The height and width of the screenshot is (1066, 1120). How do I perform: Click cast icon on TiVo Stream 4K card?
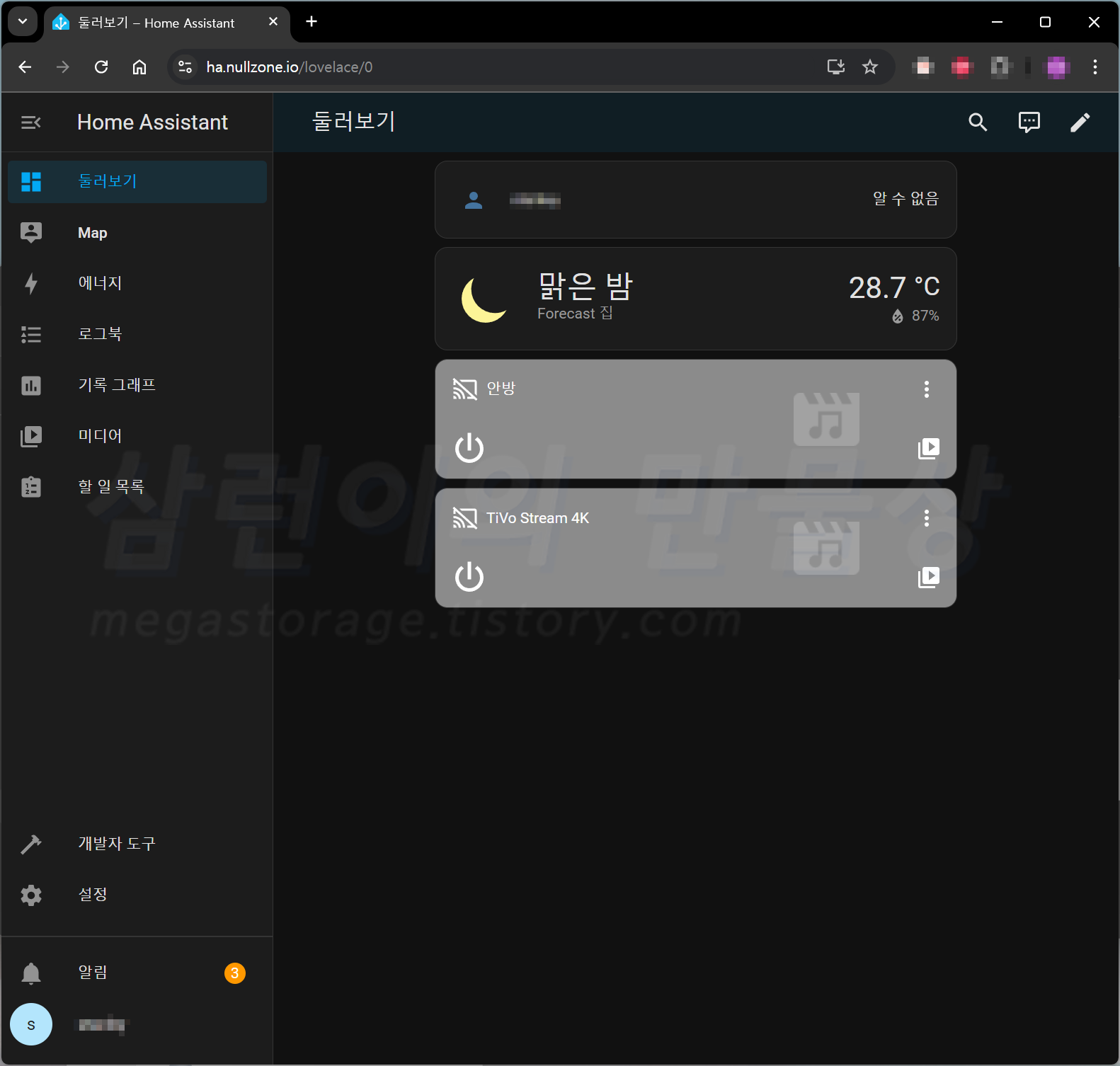[465, 518]
